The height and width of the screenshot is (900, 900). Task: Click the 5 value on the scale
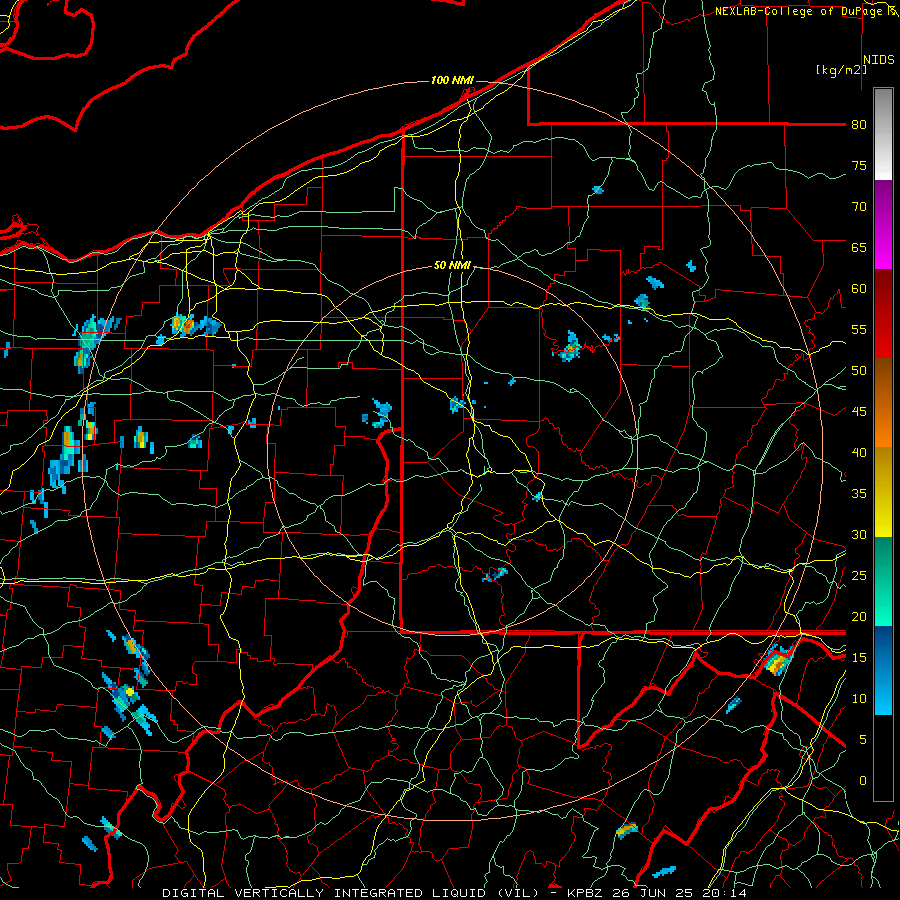pos(863,740)
